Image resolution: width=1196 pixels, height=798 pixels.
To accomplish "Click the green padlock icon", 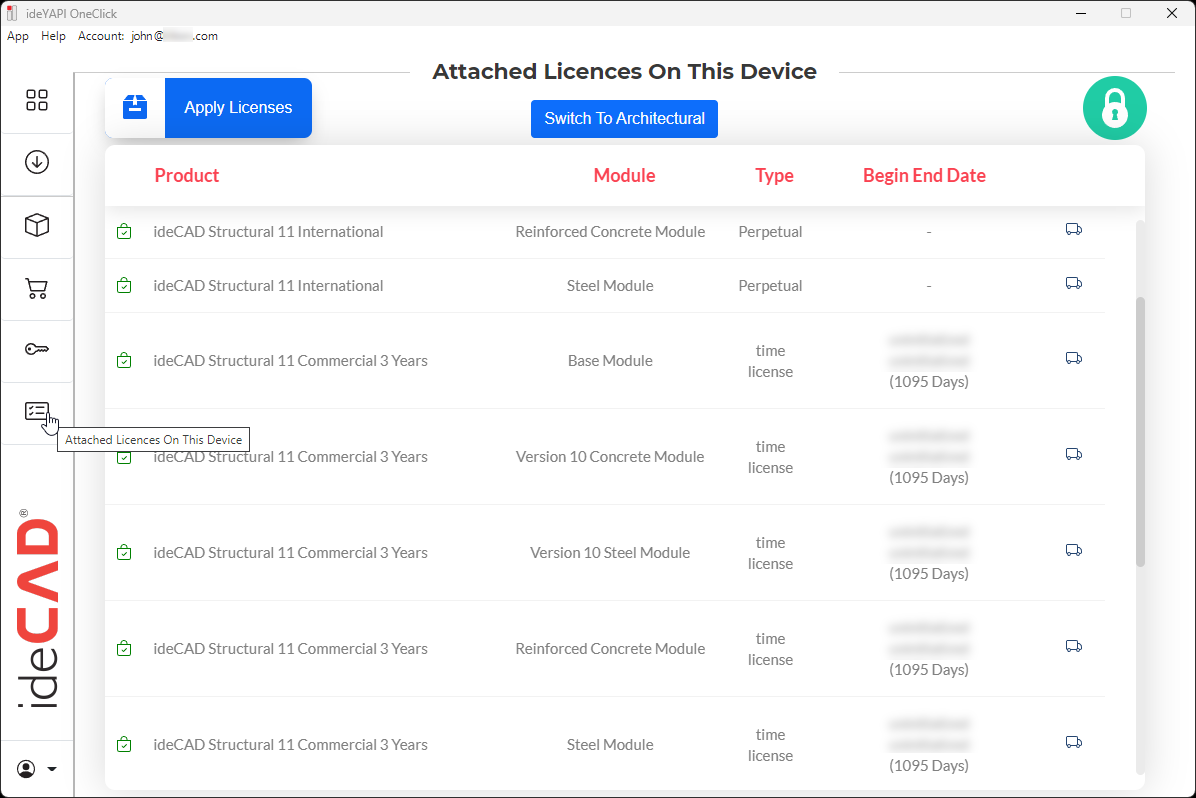I will pyautogui.click(x=1114, y=108).
